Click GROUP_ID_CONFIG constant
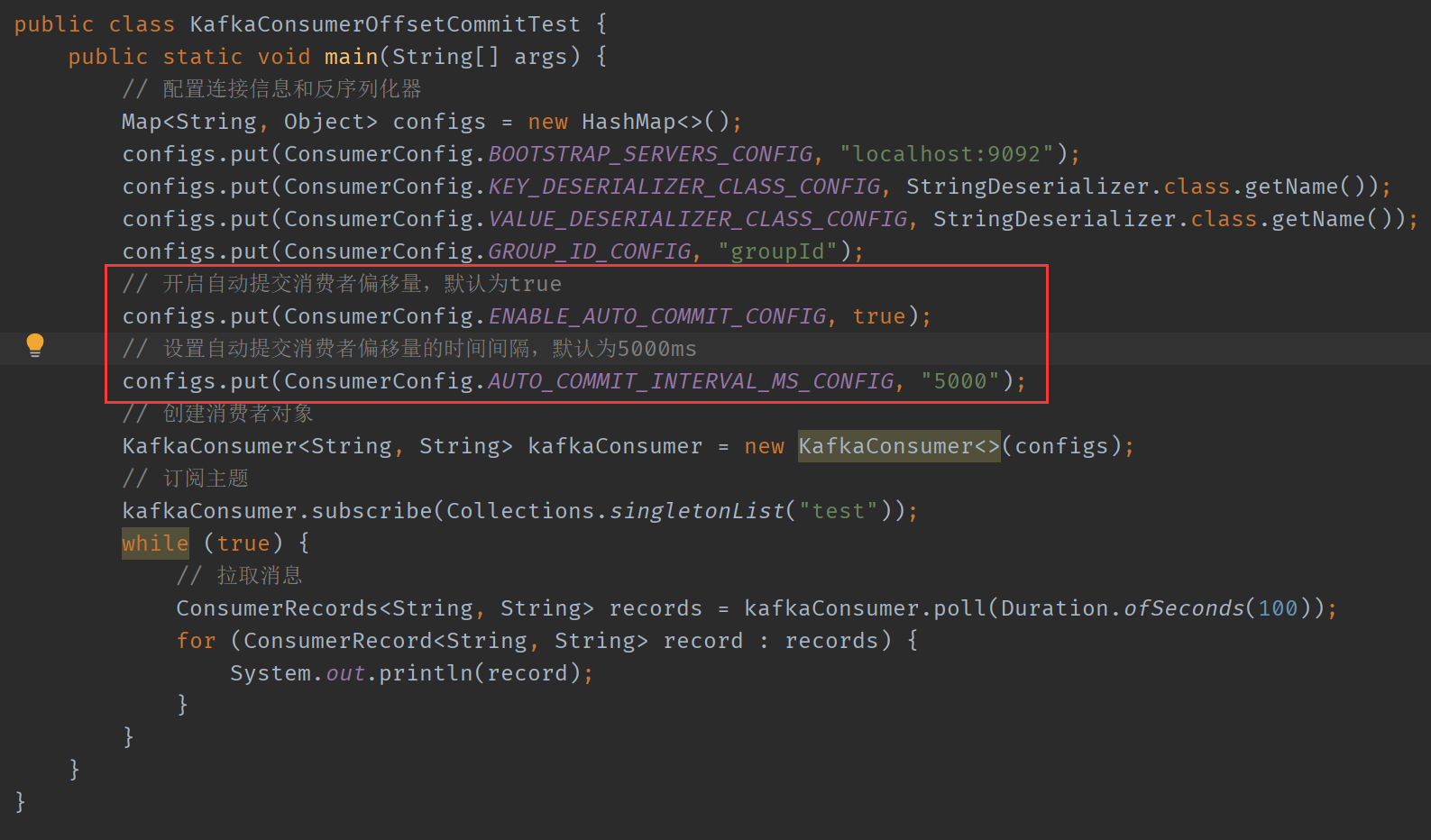The height and width of the screenshot is (840, 1431). pos(590,251)
